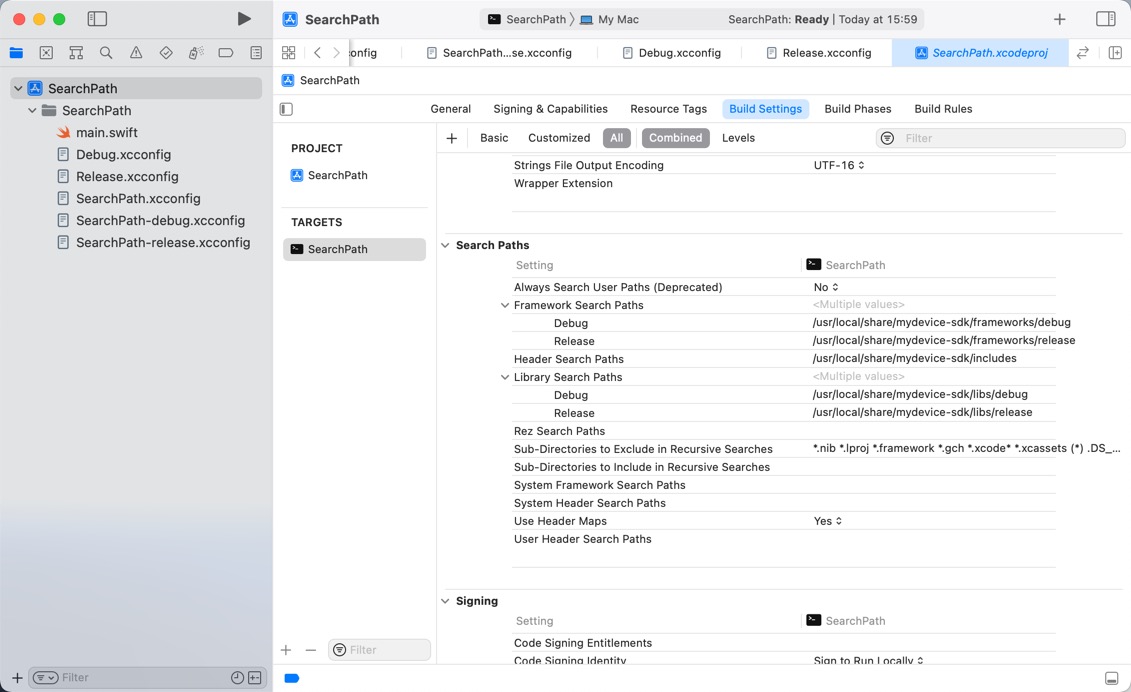
Task: Open the Report navigator icon
Action: pos(256,53)
